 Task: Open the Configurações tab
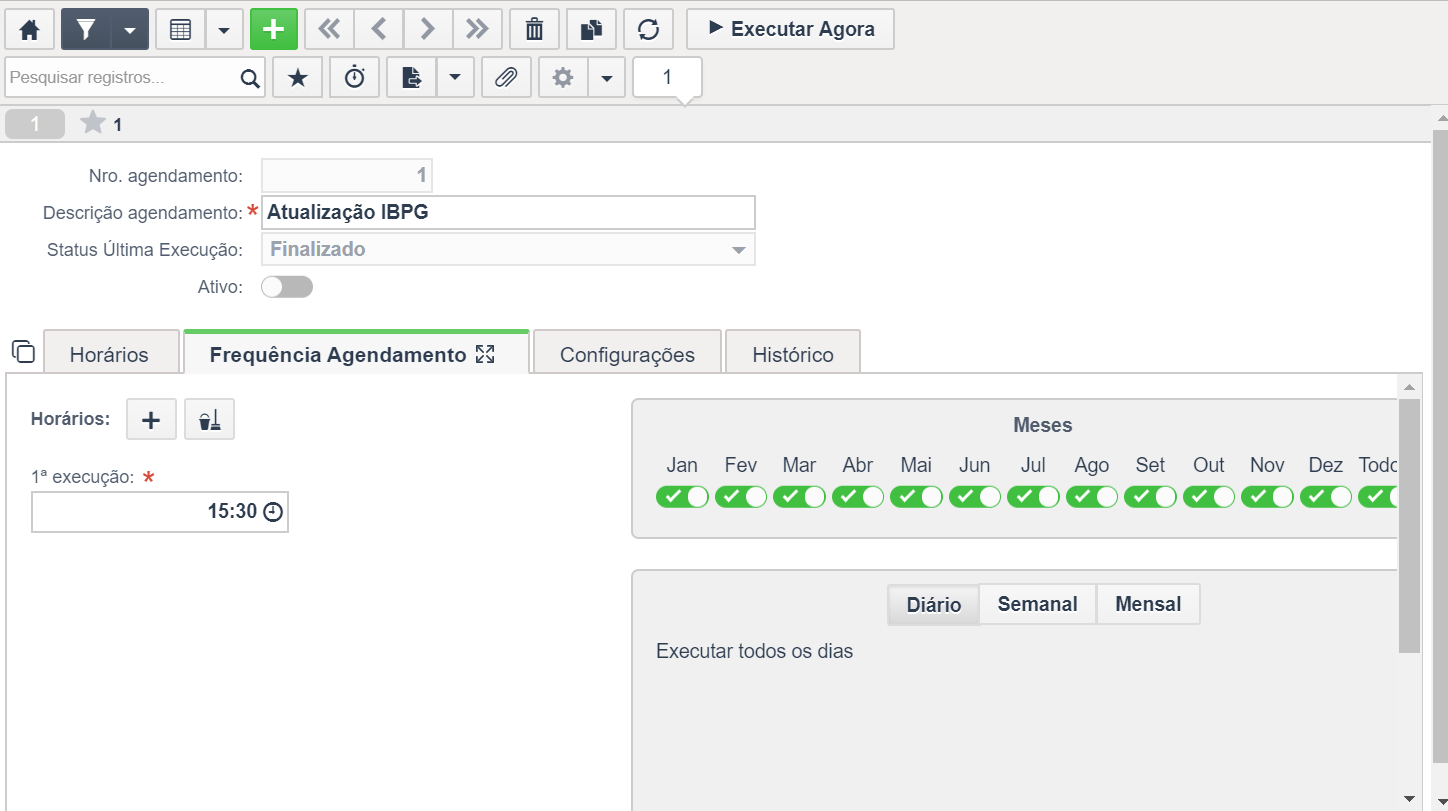coord(627,354)
